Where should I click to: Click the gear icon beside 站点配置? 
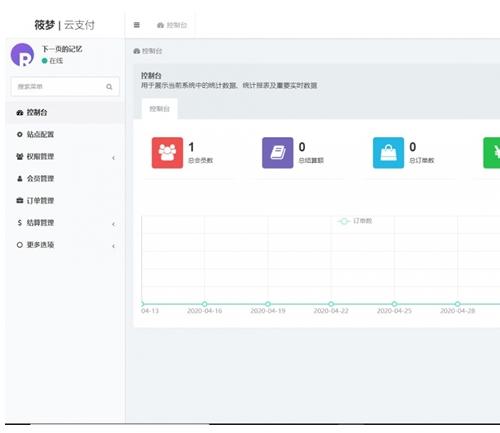pos(20,135)
